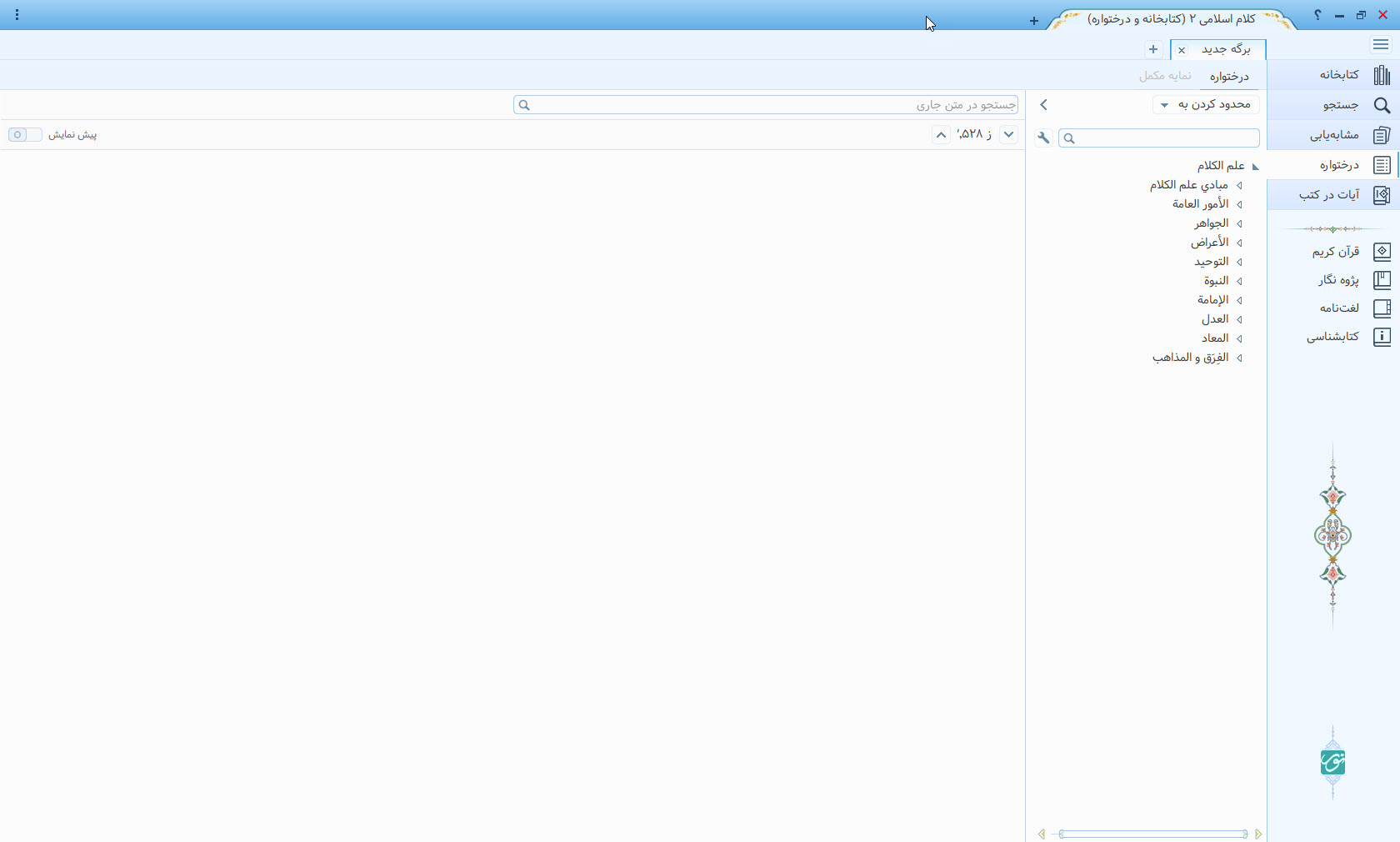Viewport: 1400px width, 842px height.
Task: Go to next result with down chevron
Action: [x=1009, y=134]
